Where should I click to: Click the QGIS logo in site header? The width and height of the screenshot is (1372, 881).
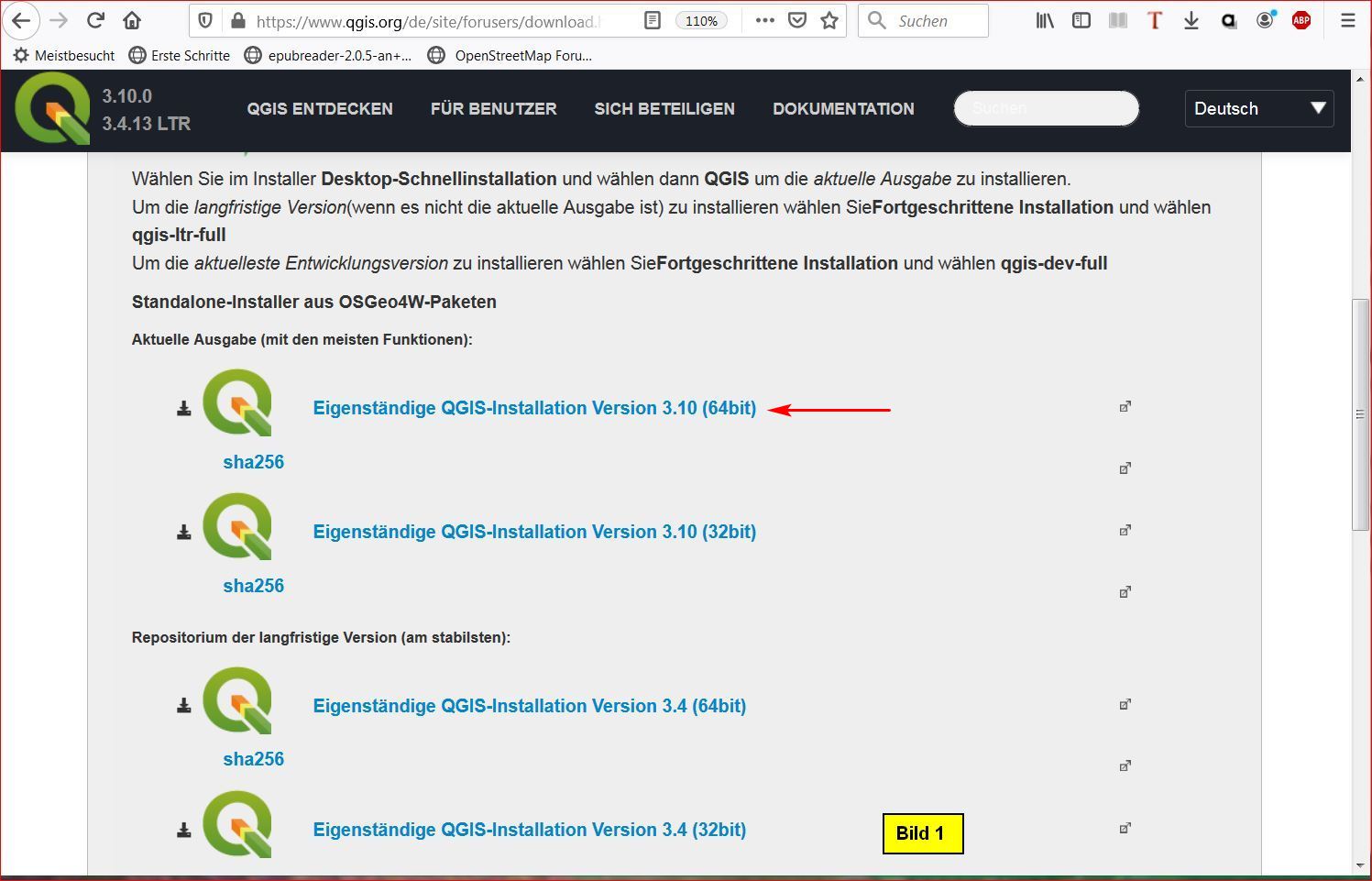coord(52,109)
